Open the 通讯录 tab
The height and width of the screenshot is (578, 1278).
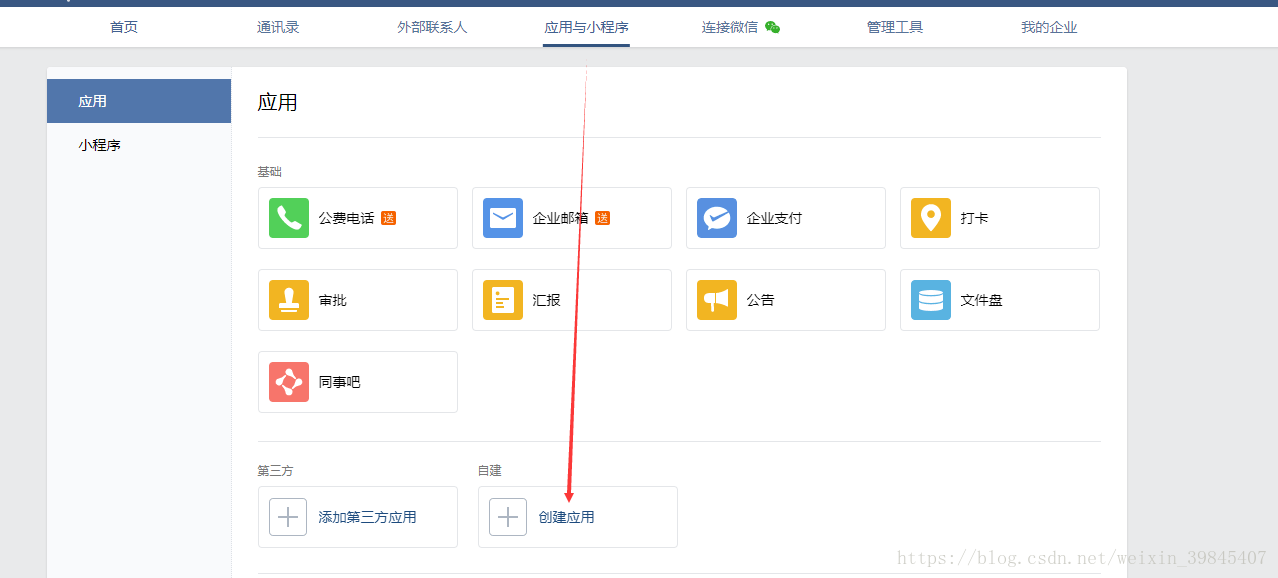coord(278,27)
